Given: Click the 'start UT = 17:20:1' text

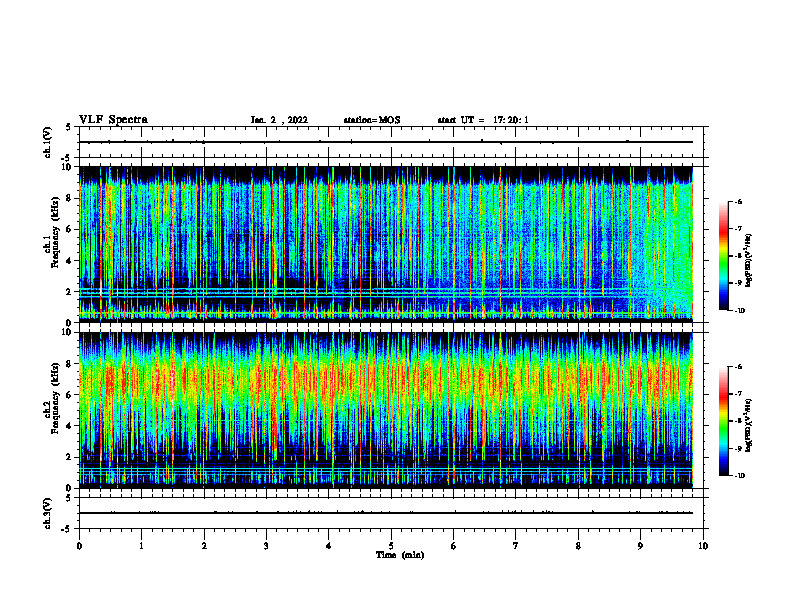Looking at the screenshot, I should point(483,120).
